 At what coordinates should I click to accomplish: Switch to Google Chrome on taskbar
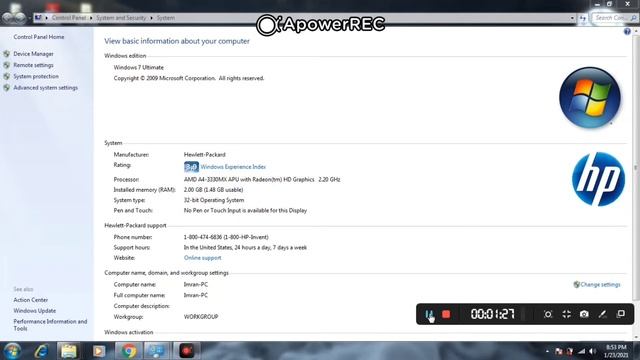pos(128,351)
